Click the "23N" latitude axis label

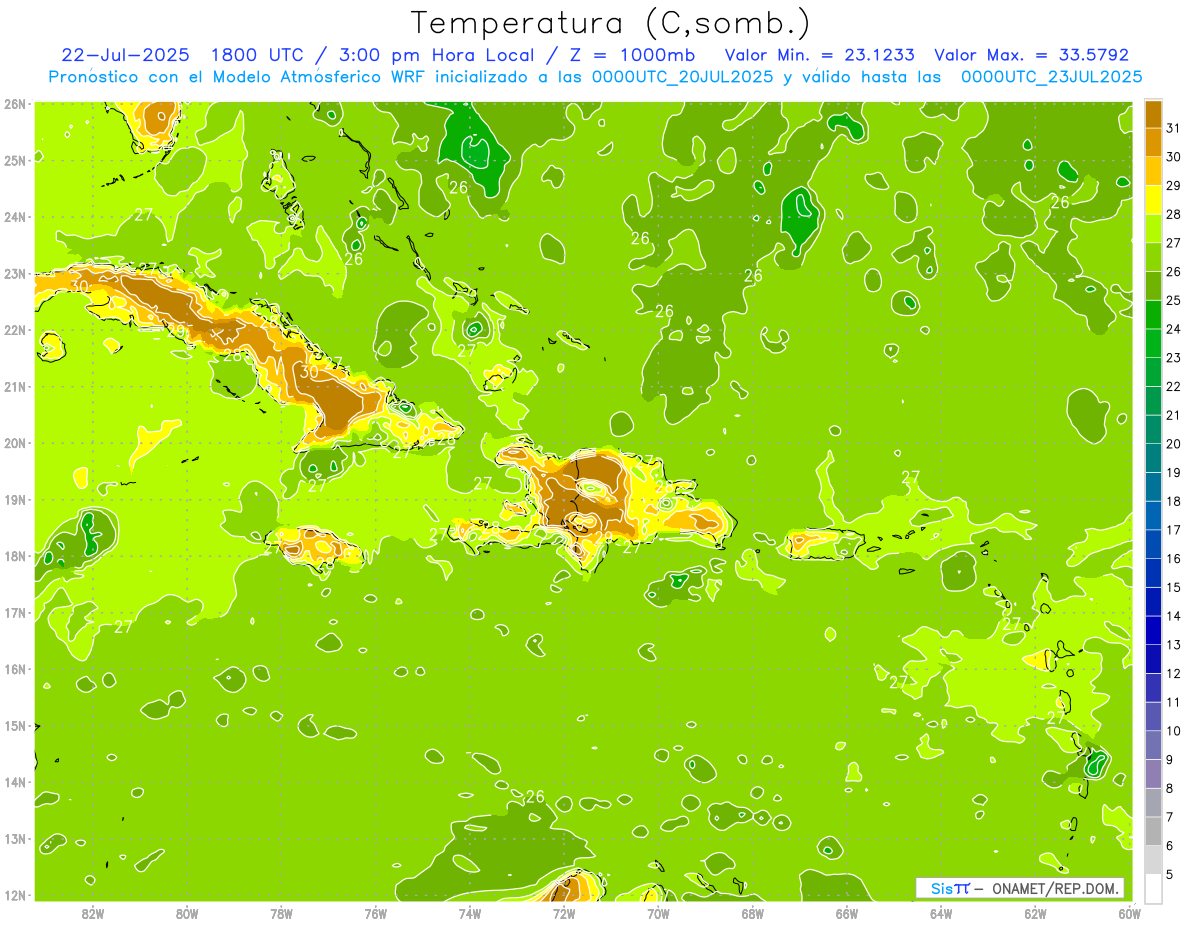tap(14, 273)
